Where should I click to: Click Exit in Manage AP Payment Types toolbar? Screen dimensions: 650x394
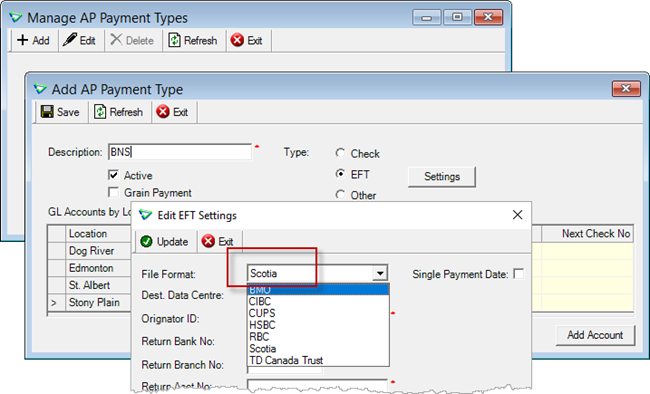click(x=247, y=41)
